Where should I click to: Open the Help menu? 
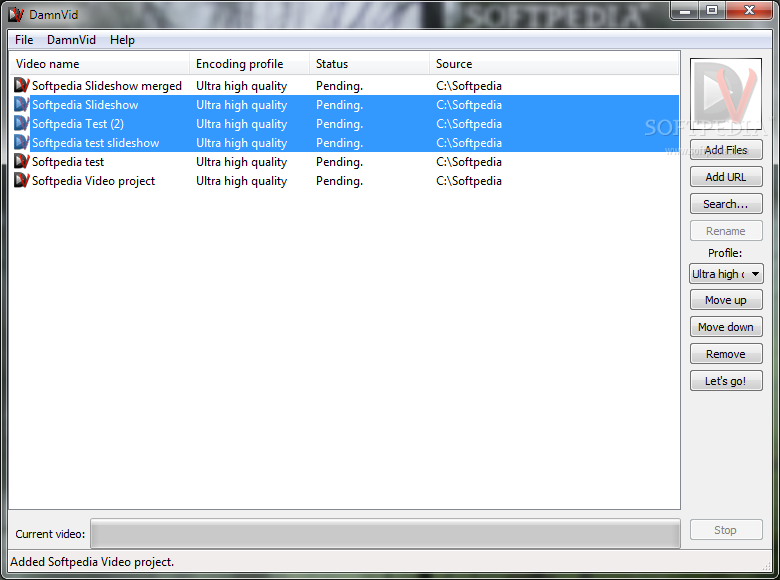click(x=122, y=40)
